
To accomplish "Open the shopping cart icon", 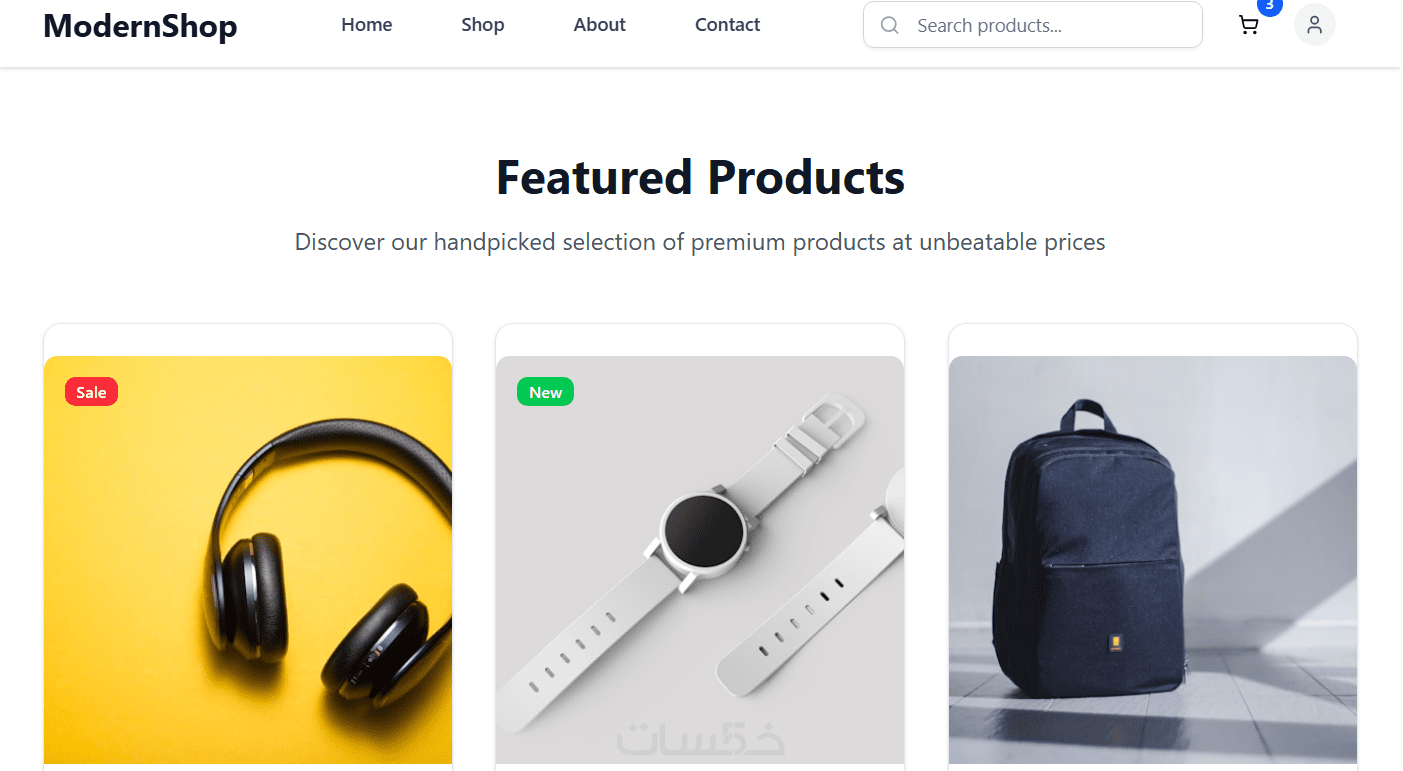I will click(x=1248, y=25).
